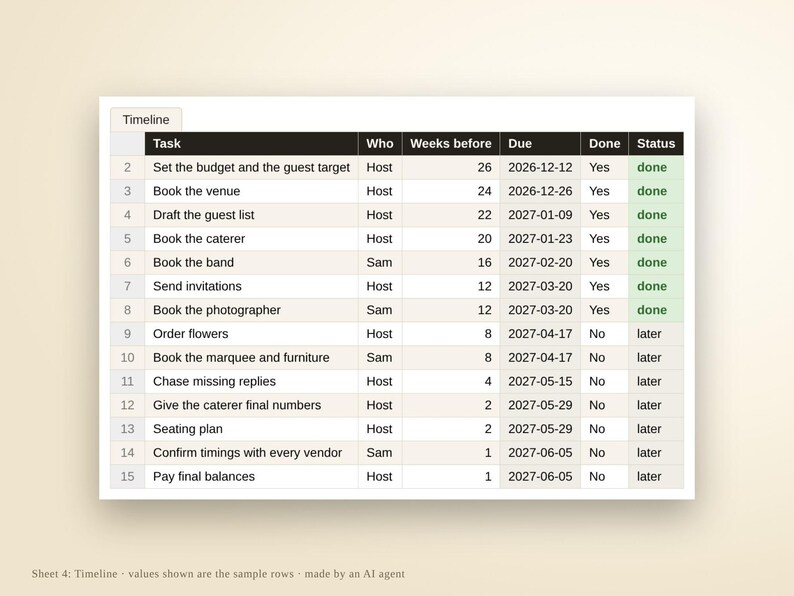Viewport: 794px width, 596px height.
Task: Click 'Give the caterer final numbers' cell
Action: [x=251, y=406]
